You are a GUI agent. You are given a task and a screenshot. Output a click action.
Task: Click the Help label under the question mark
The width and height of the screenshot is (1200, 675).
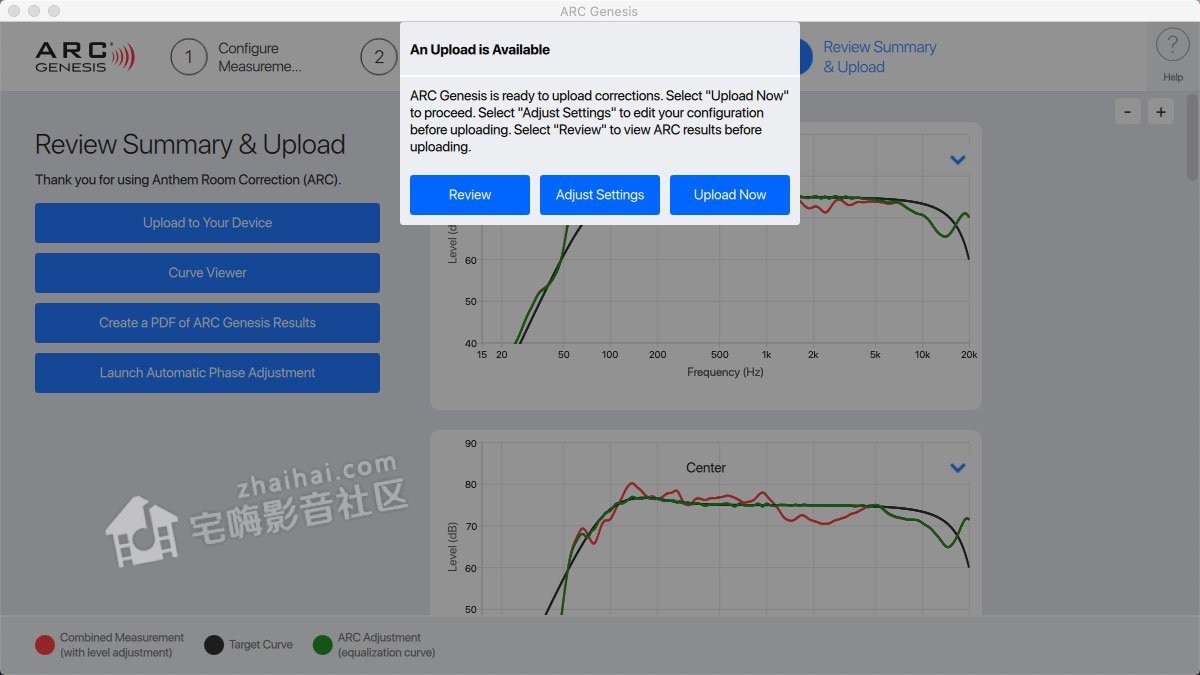click(x=1173, y=77)
